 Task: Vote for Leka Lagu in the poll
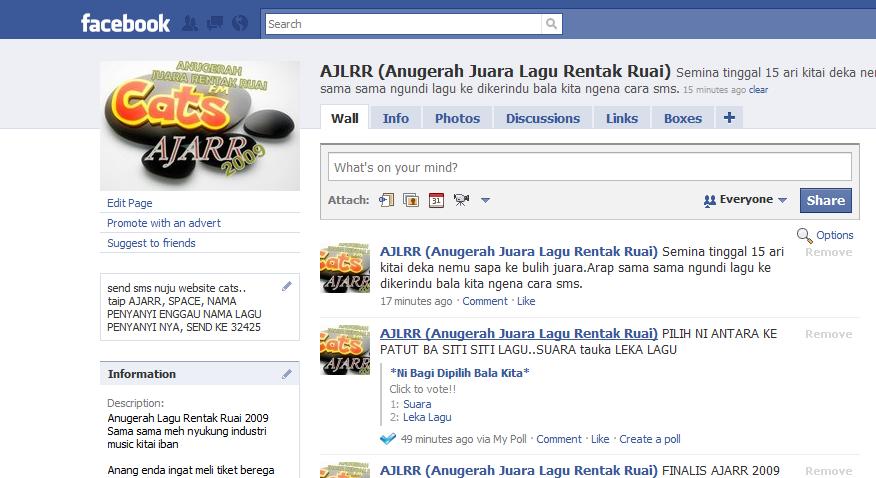pyautogui.click(x=427, y=417)
